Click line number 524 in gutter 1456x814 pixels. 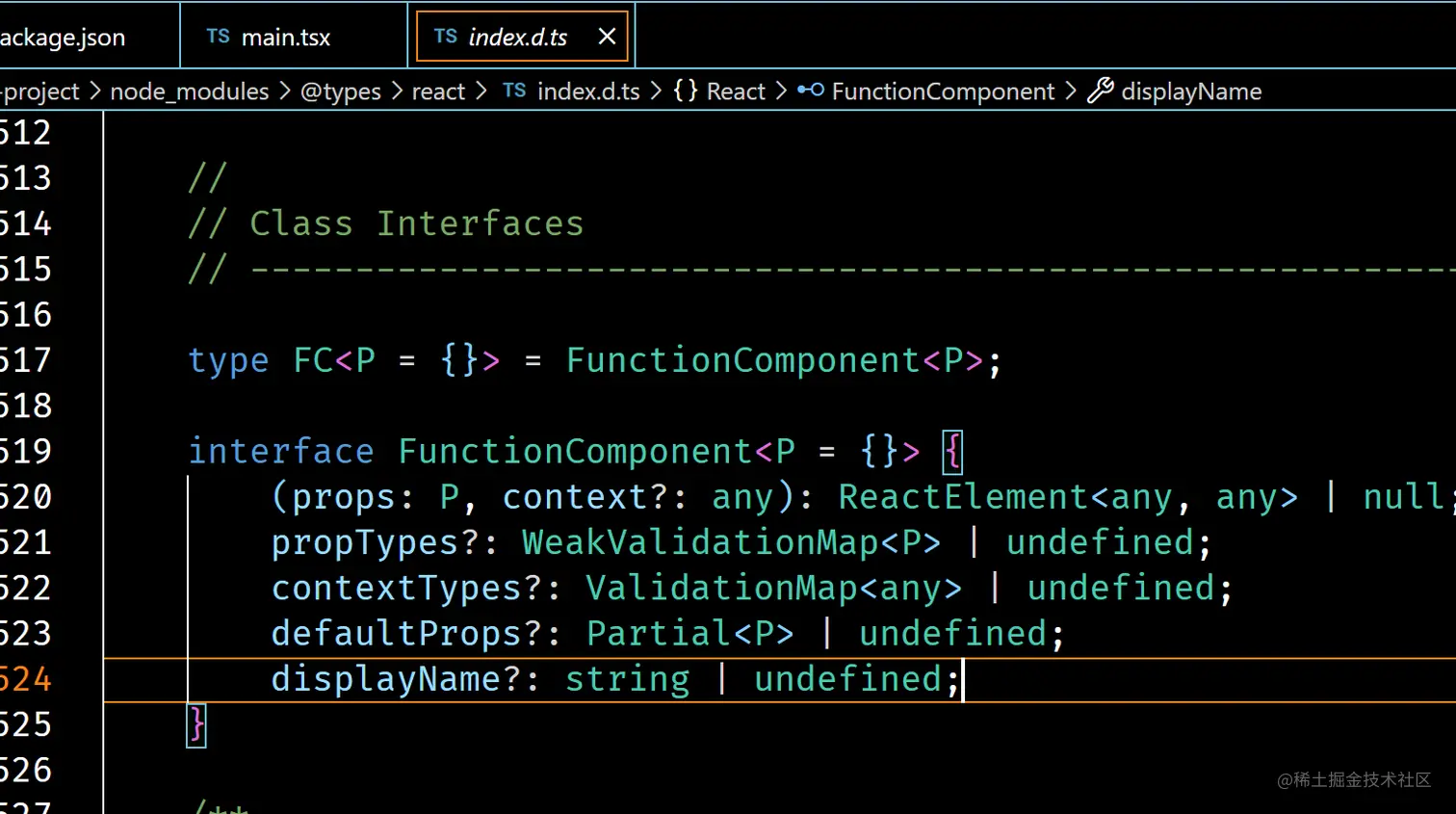(25, 679)
